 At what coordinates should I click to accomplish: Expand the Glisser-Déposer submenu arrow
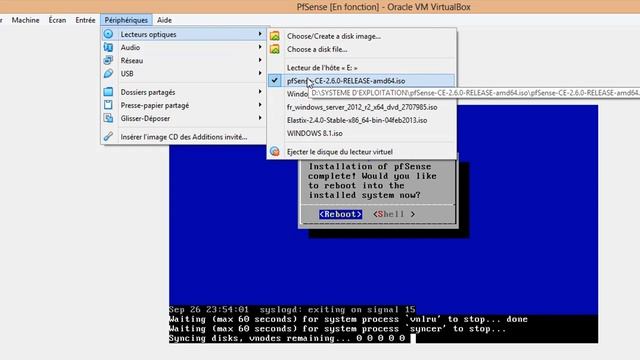coord(260,118)
